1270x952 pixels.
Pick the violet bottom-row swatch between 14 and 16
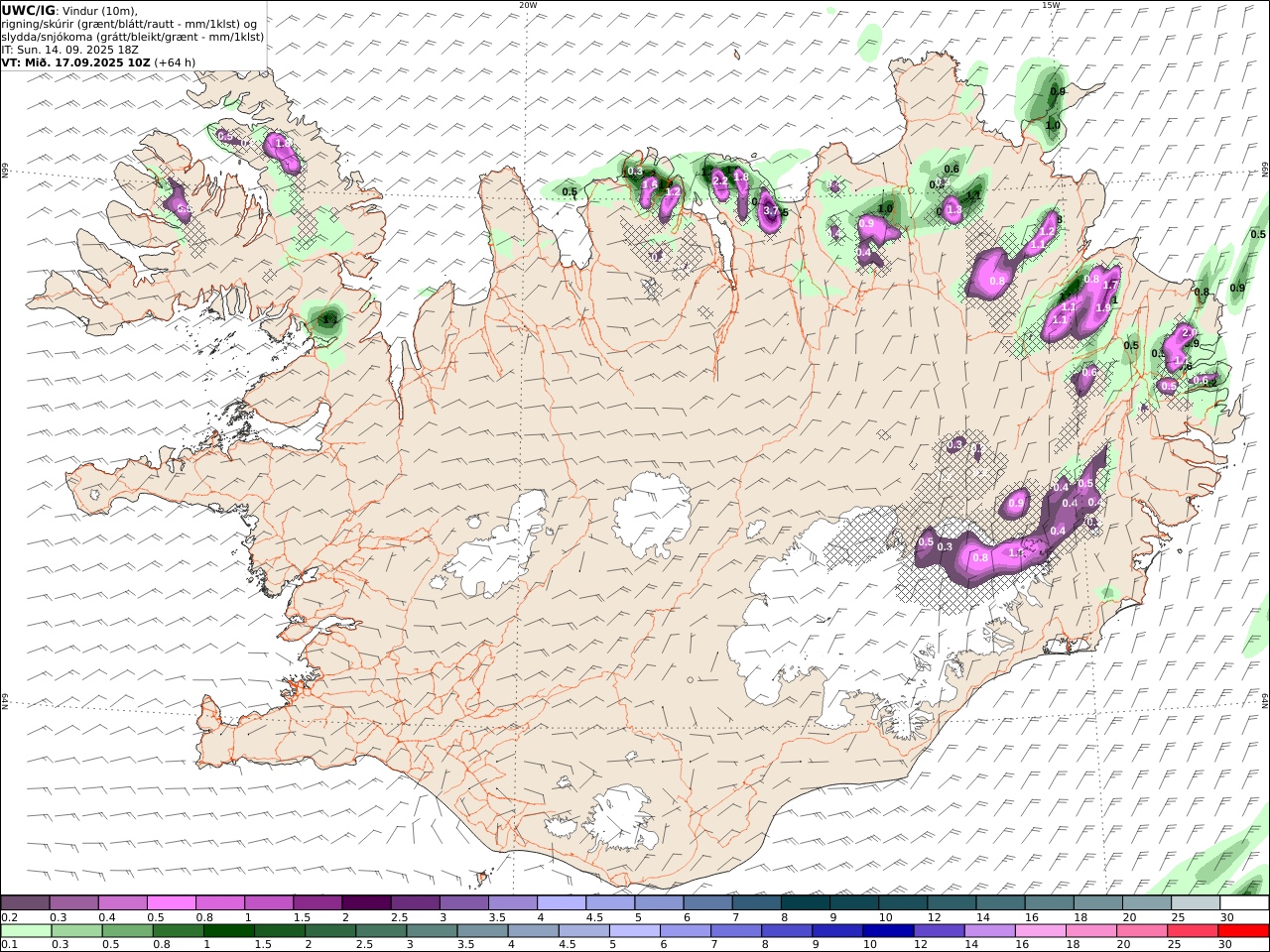click(x=988, y=931)
